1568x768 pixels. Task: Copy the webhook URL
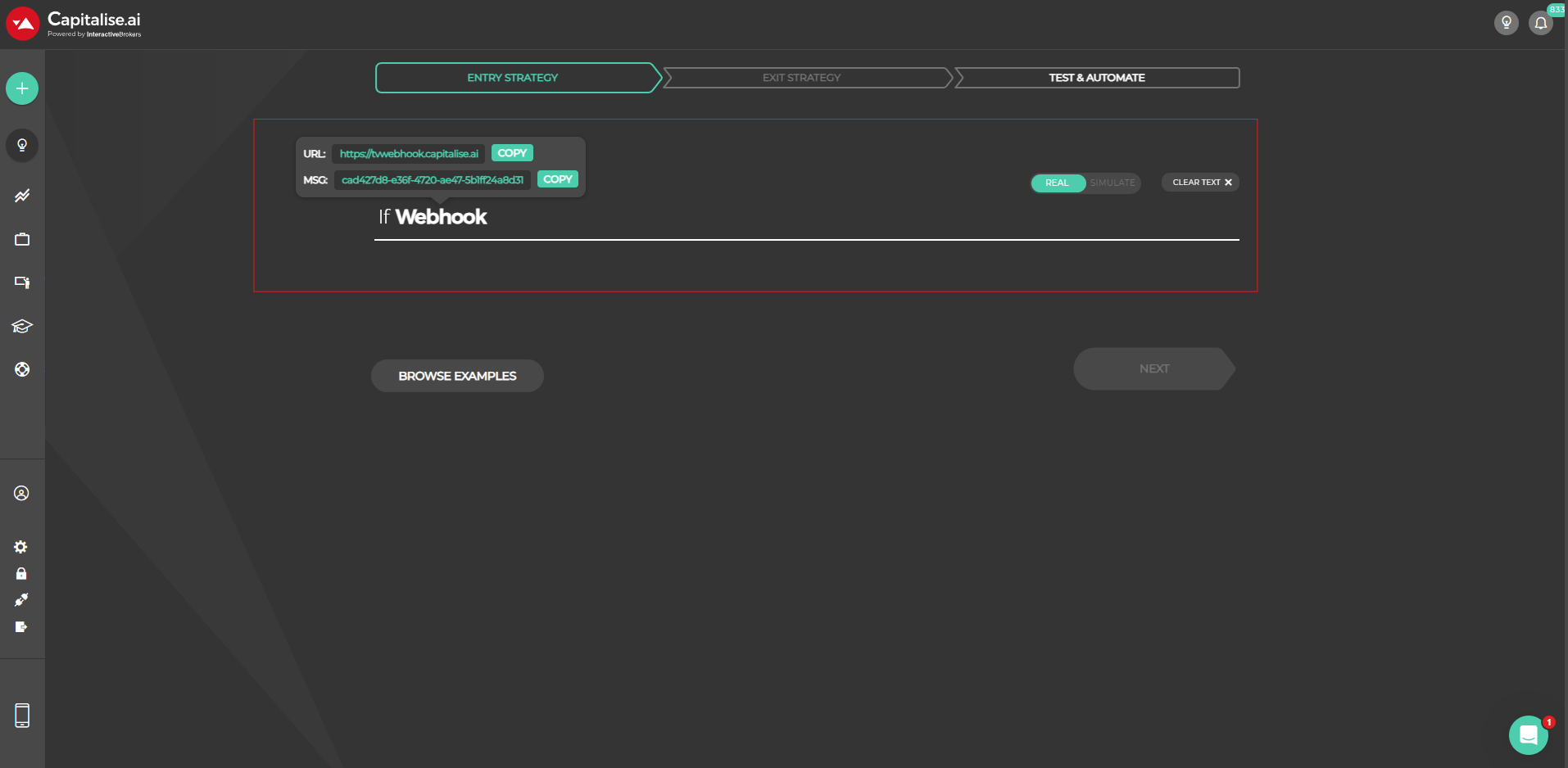[x=512, y=153]
